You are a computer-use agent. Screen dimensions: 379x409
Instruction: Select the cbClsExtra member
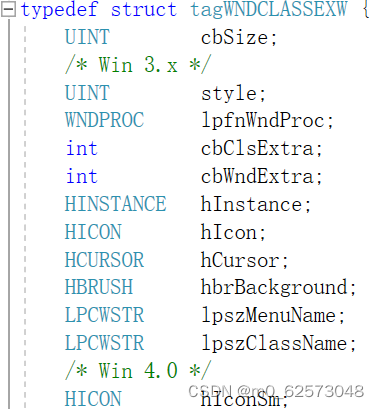pos(257,148)
